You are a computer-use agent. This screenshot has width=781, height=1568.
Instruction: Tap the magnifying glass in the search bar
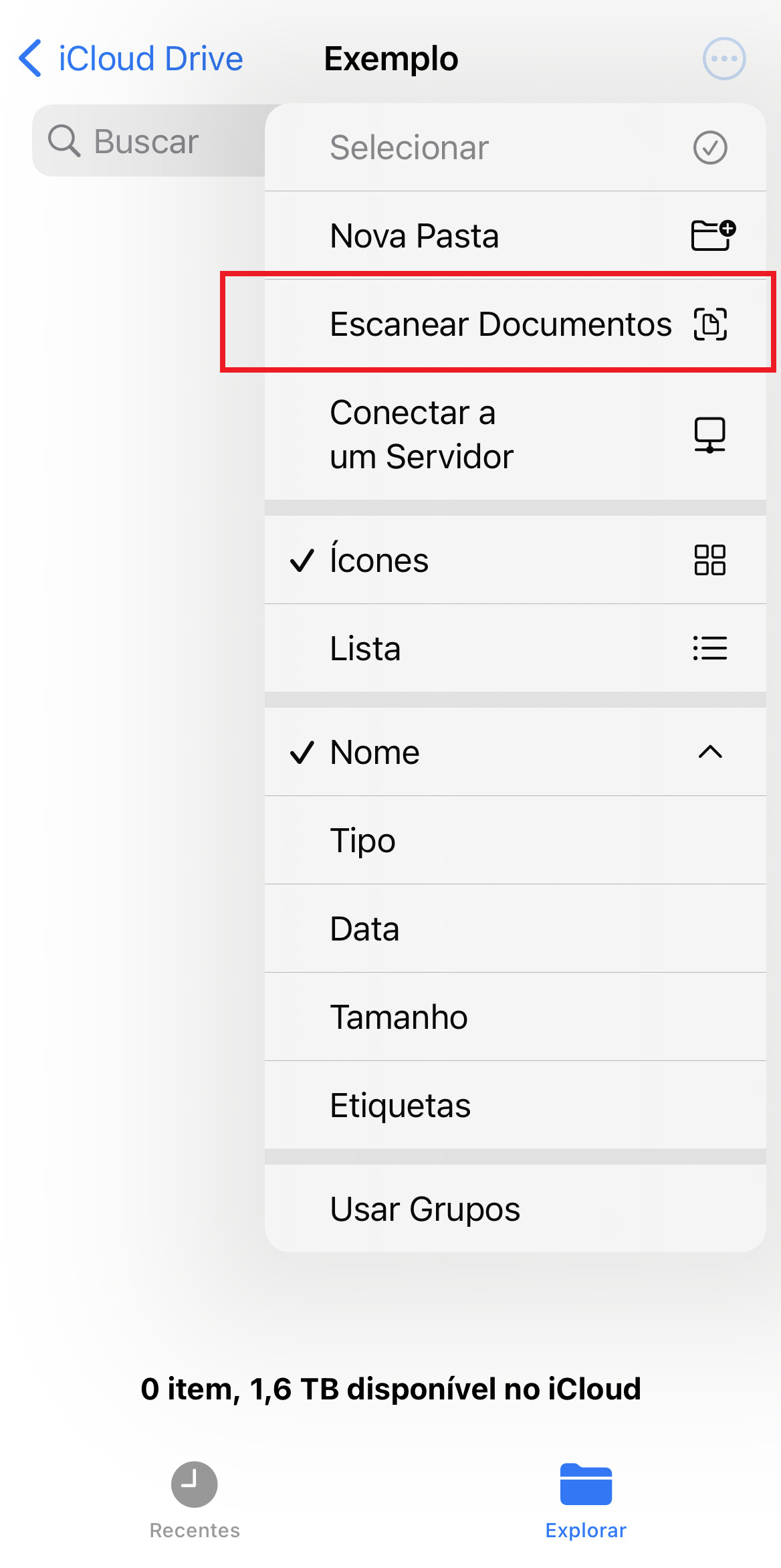pyautogui.click(x=64, y=140)
